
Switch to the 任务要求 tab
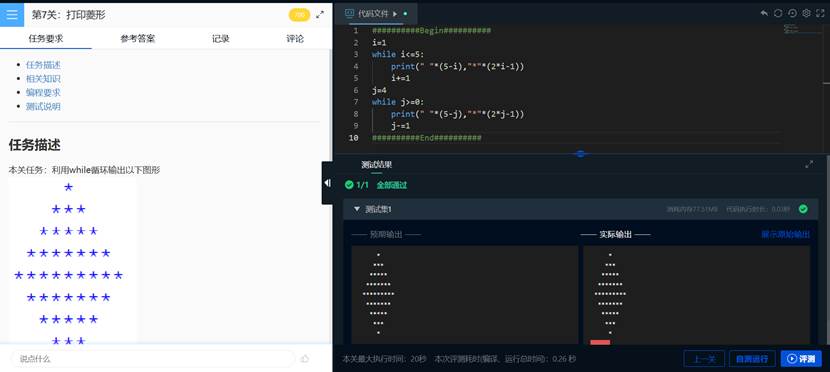pyautogui.click(x=46, y=39)
